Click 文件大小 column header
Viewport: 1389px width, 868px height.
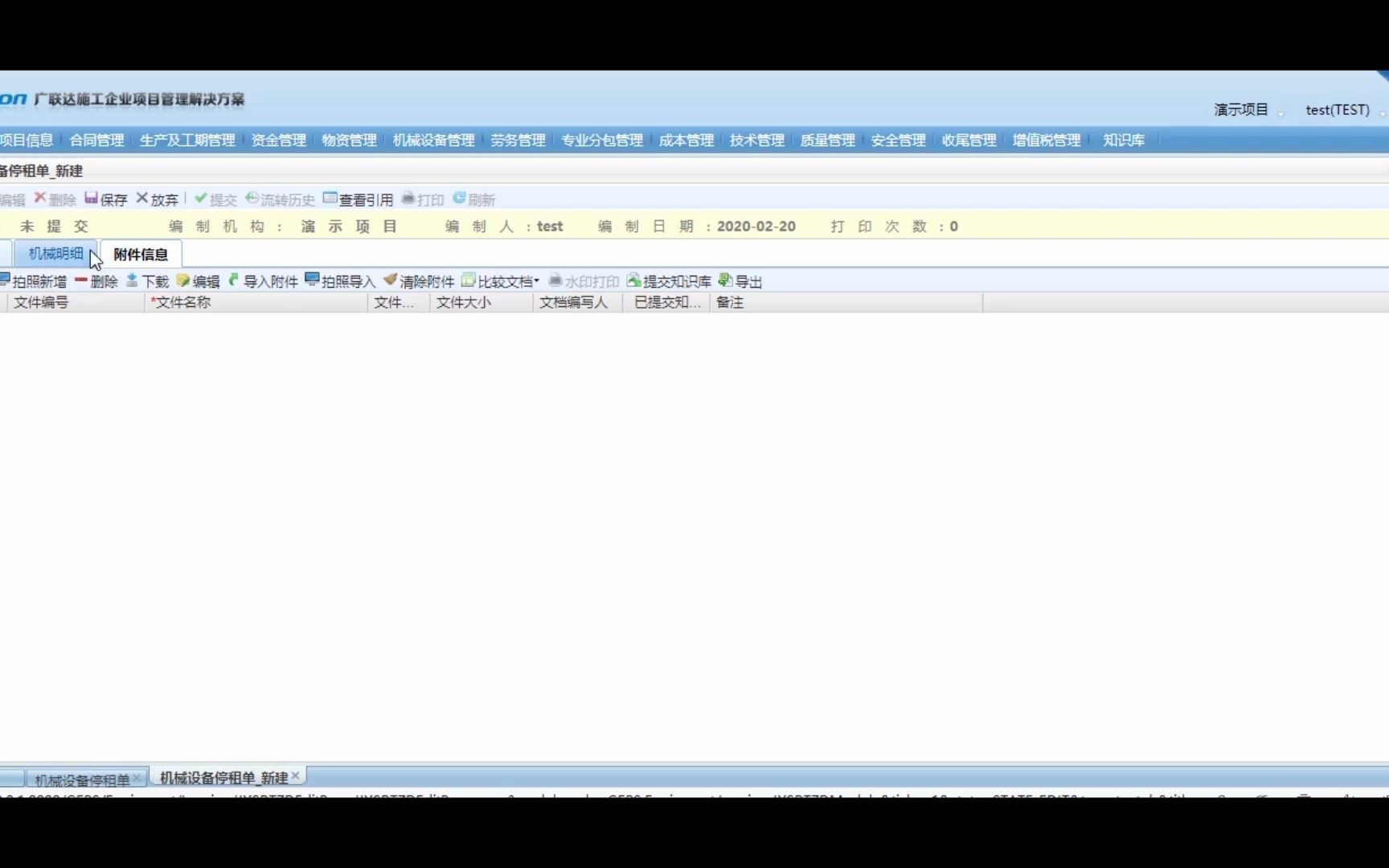pos(481,302)
